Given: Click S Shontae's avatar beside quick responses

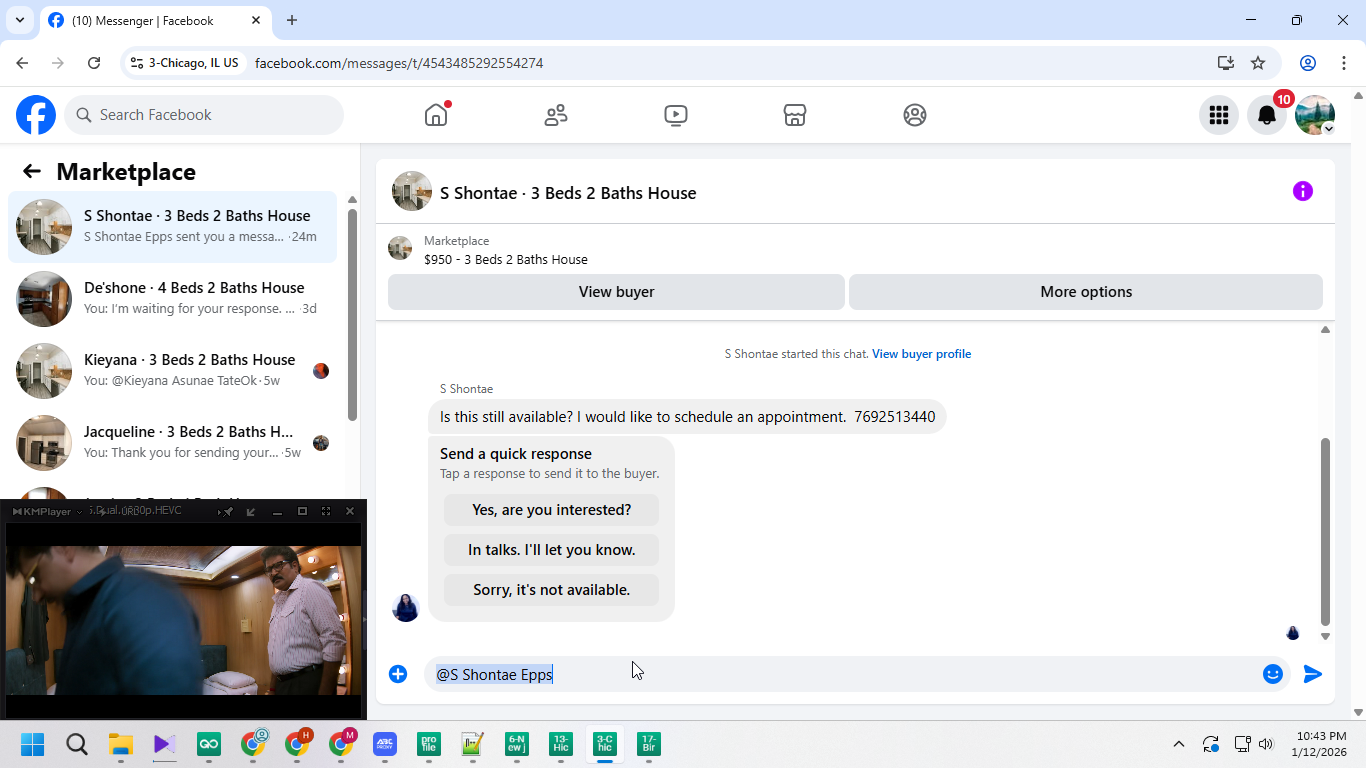Looking at the screenshot, I should 406,607.
